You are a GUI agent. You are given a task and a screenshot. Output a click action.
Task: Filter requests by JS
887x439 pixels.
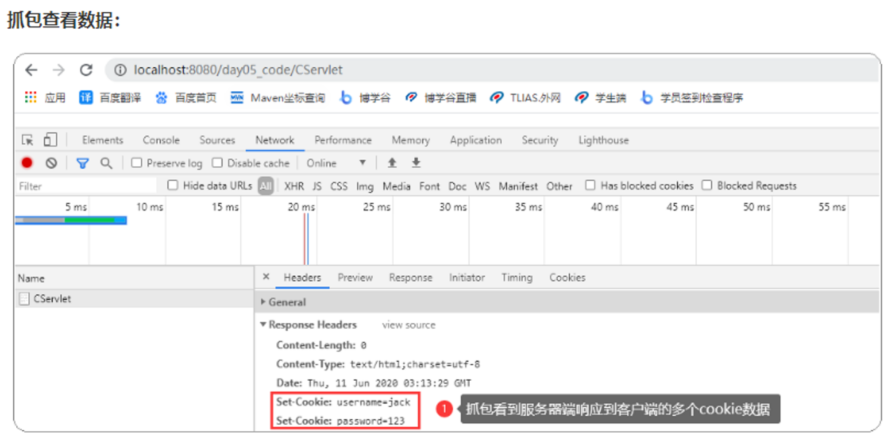point(317,186)
